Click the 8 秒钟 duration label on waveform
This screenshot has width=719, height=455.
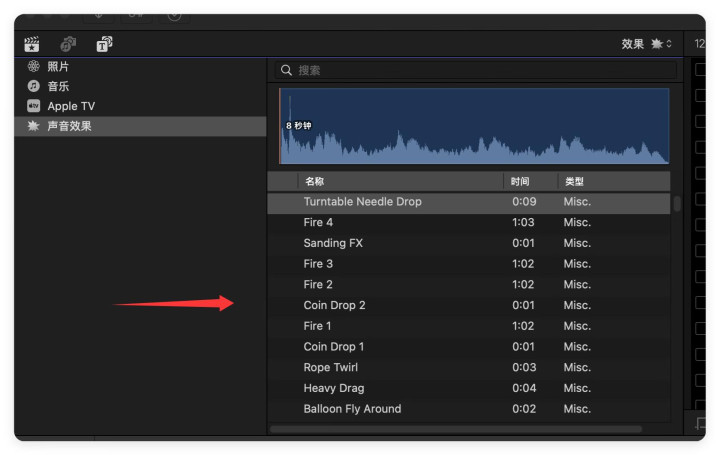299,126
